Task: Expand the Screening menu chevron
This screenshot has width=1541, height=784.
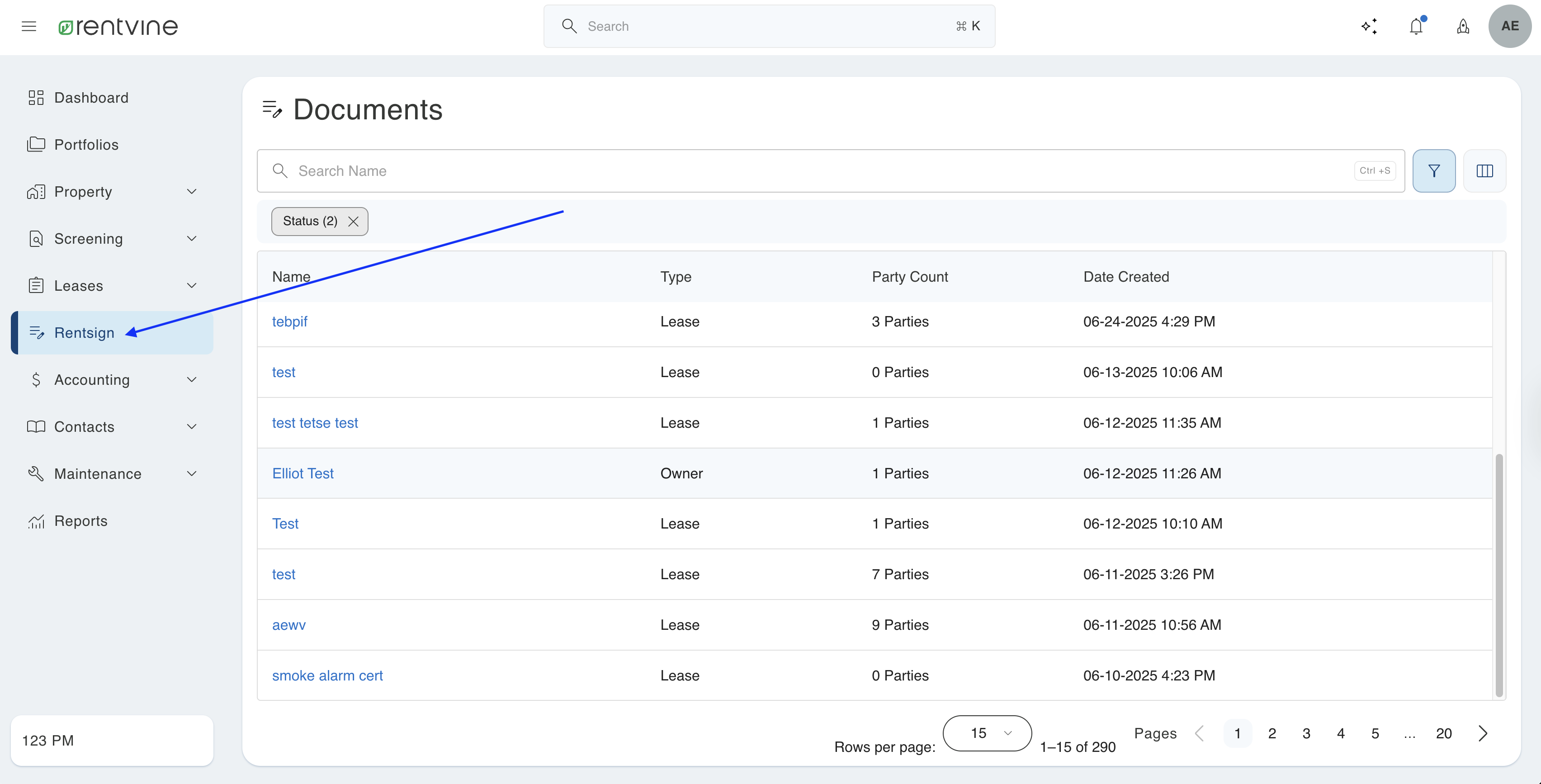Action: pos(191,239)
